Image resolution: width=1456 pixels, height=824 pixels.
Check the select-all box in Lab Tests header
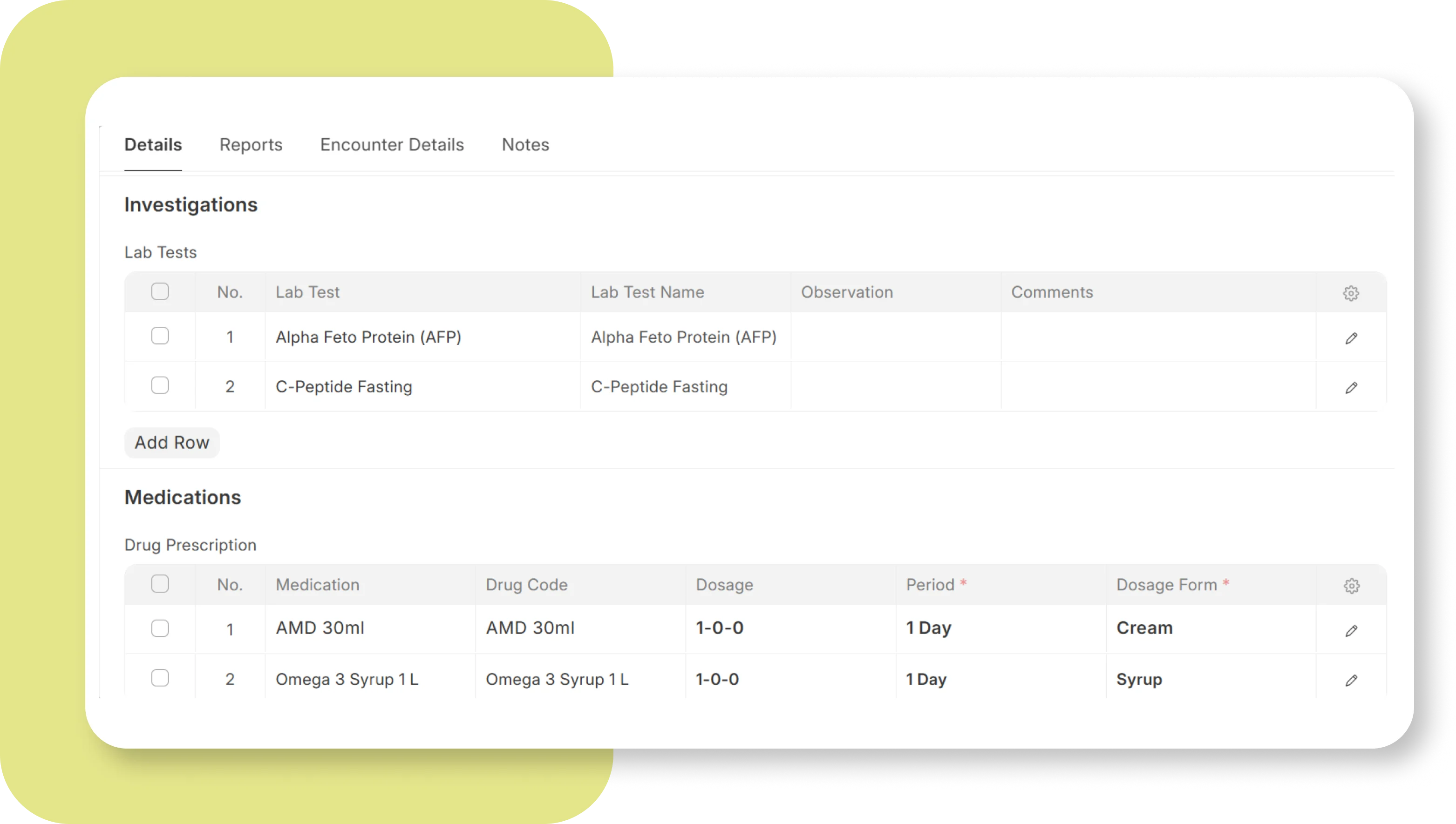pos(160,291)
